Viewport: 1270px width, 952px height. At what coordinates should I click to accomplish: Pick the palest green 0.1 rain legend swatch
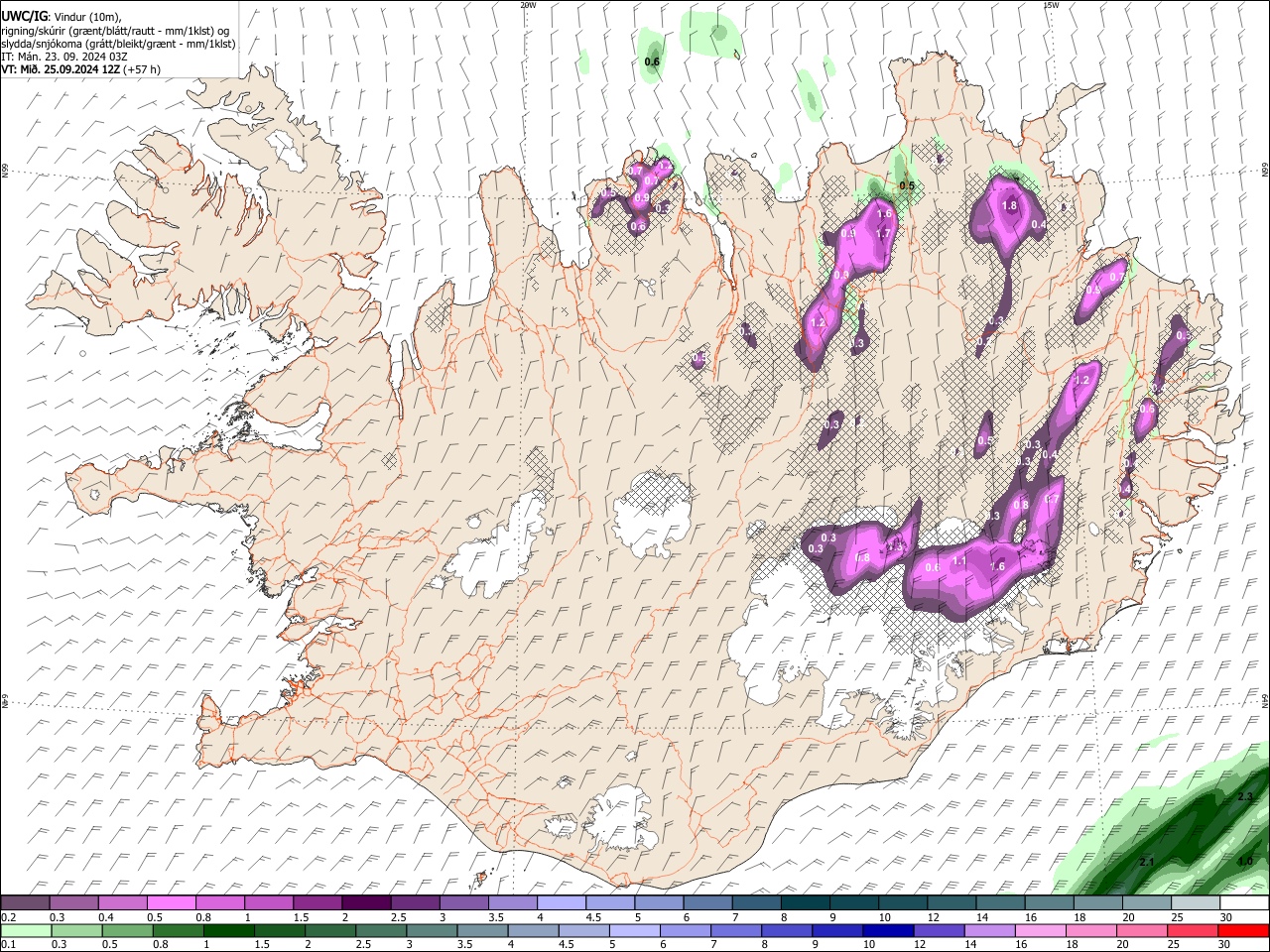[26, 931]
